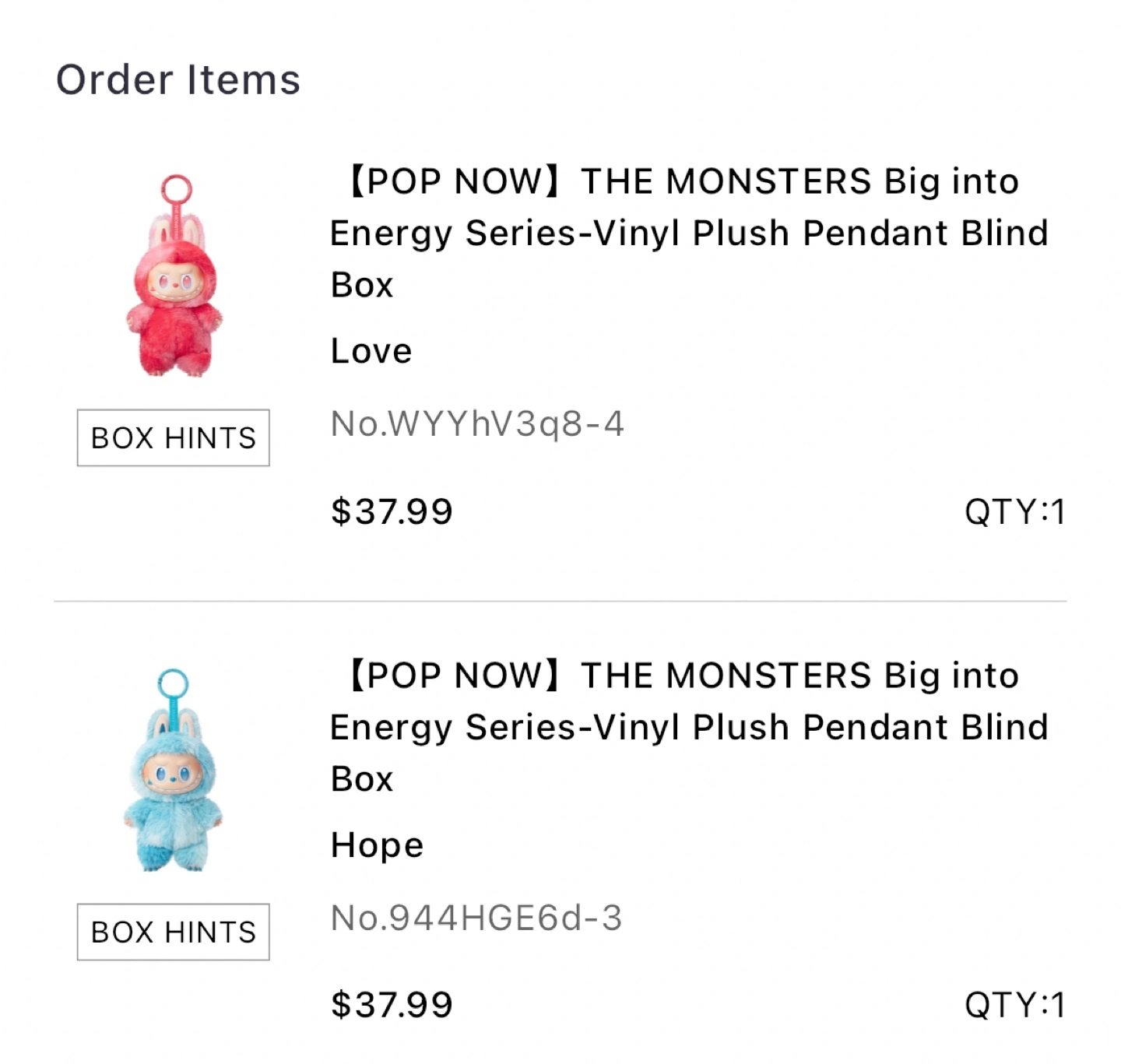Click the blue keyring loop on the Hope pendant
The width and height of the screenshot is (1121, 1064).
173,683
